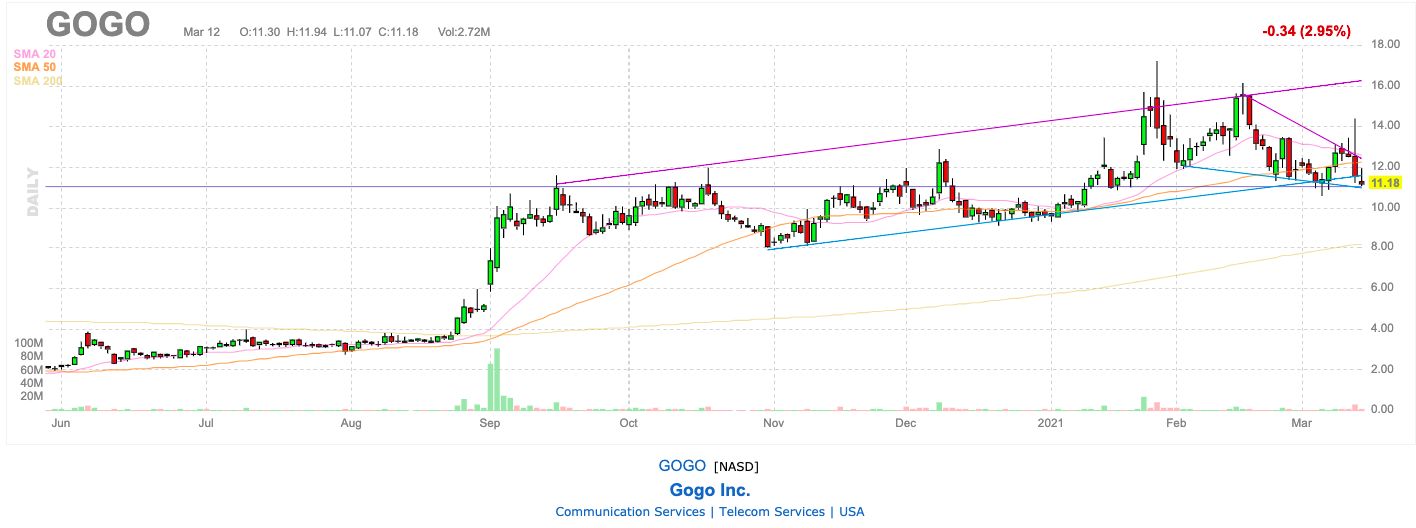Click the 18.00 price axis label
This screenshot has width=1416, height=528.
pyautogui.click(x=1385, y=45)
